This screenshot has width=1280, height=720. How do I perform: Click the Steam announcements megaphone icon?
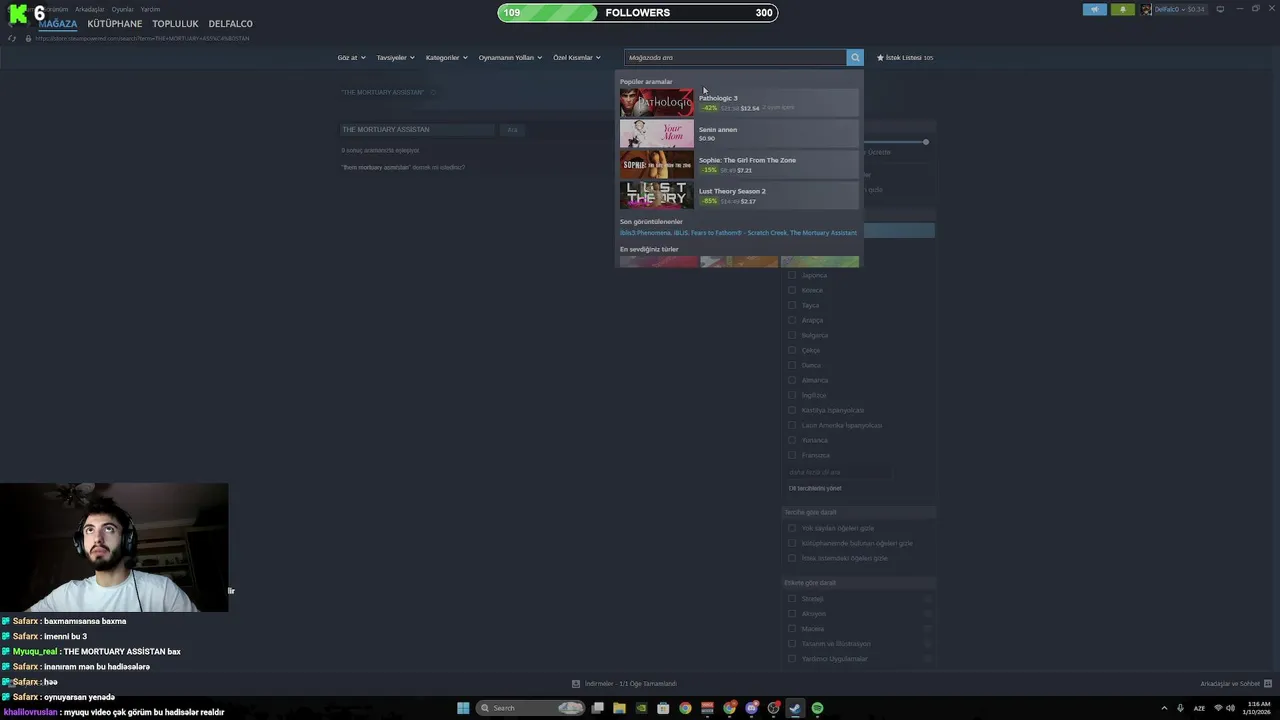click(1095, 9)
